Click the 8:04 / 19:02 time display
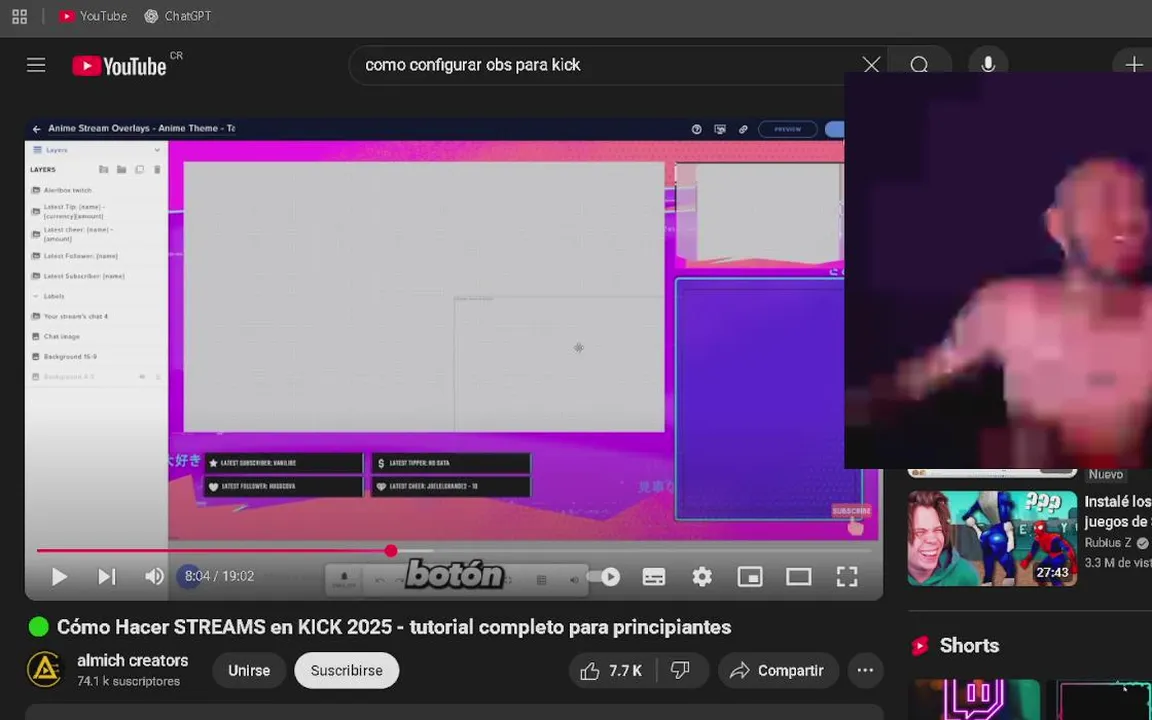This screenshot has width=1152, height=720. pyautogui.click(x=220, y=577)
